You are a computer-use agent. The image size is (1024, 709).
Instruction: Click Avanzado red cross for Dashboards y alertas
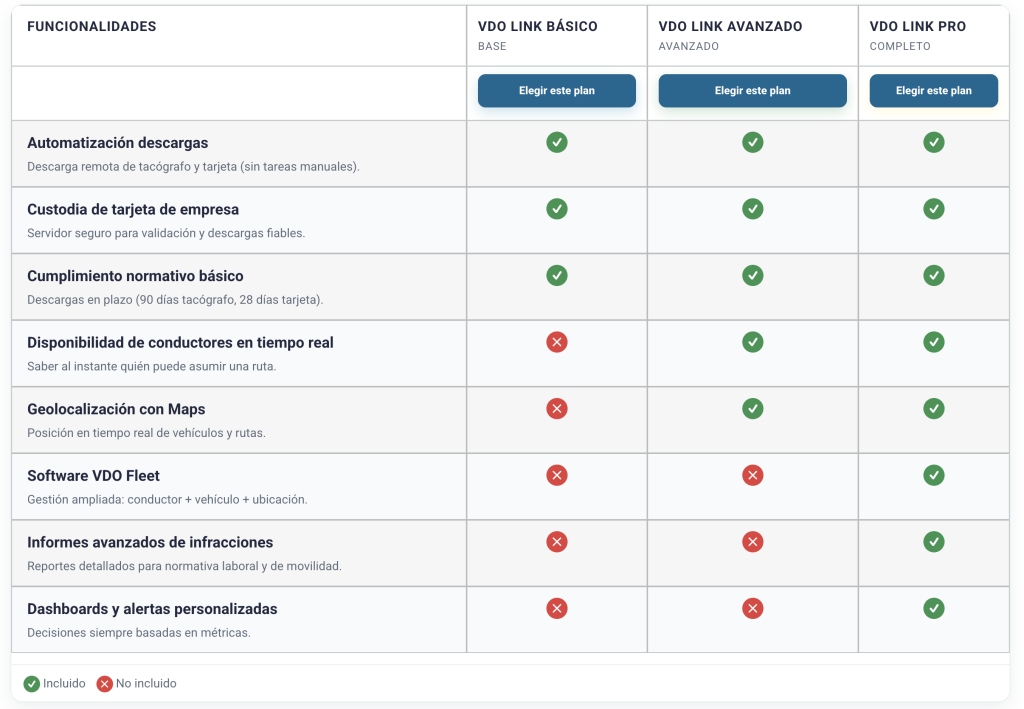(x=752, y=608)
